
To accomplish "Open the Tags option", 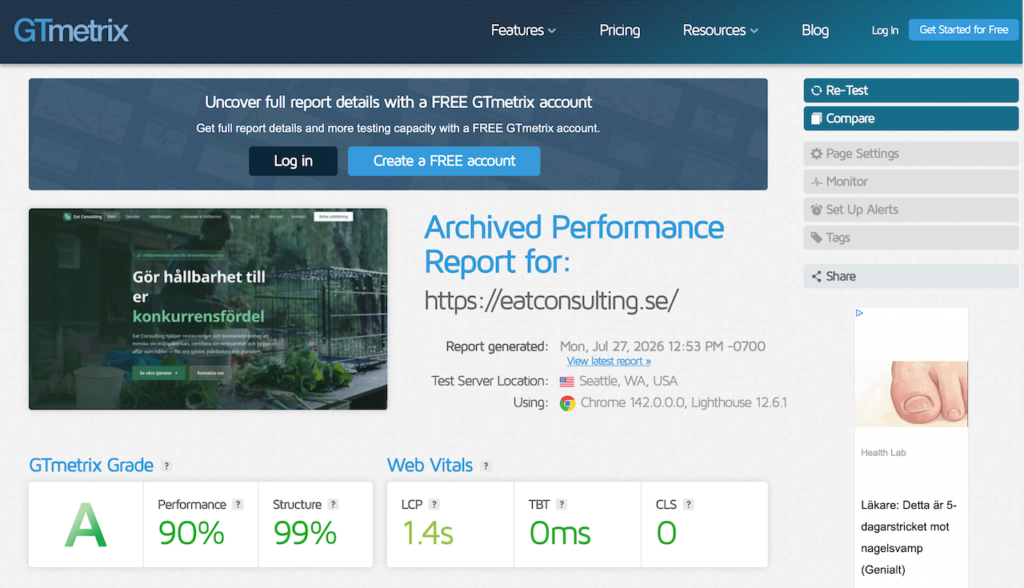I will pyautogui.click(x=911, y=238).
